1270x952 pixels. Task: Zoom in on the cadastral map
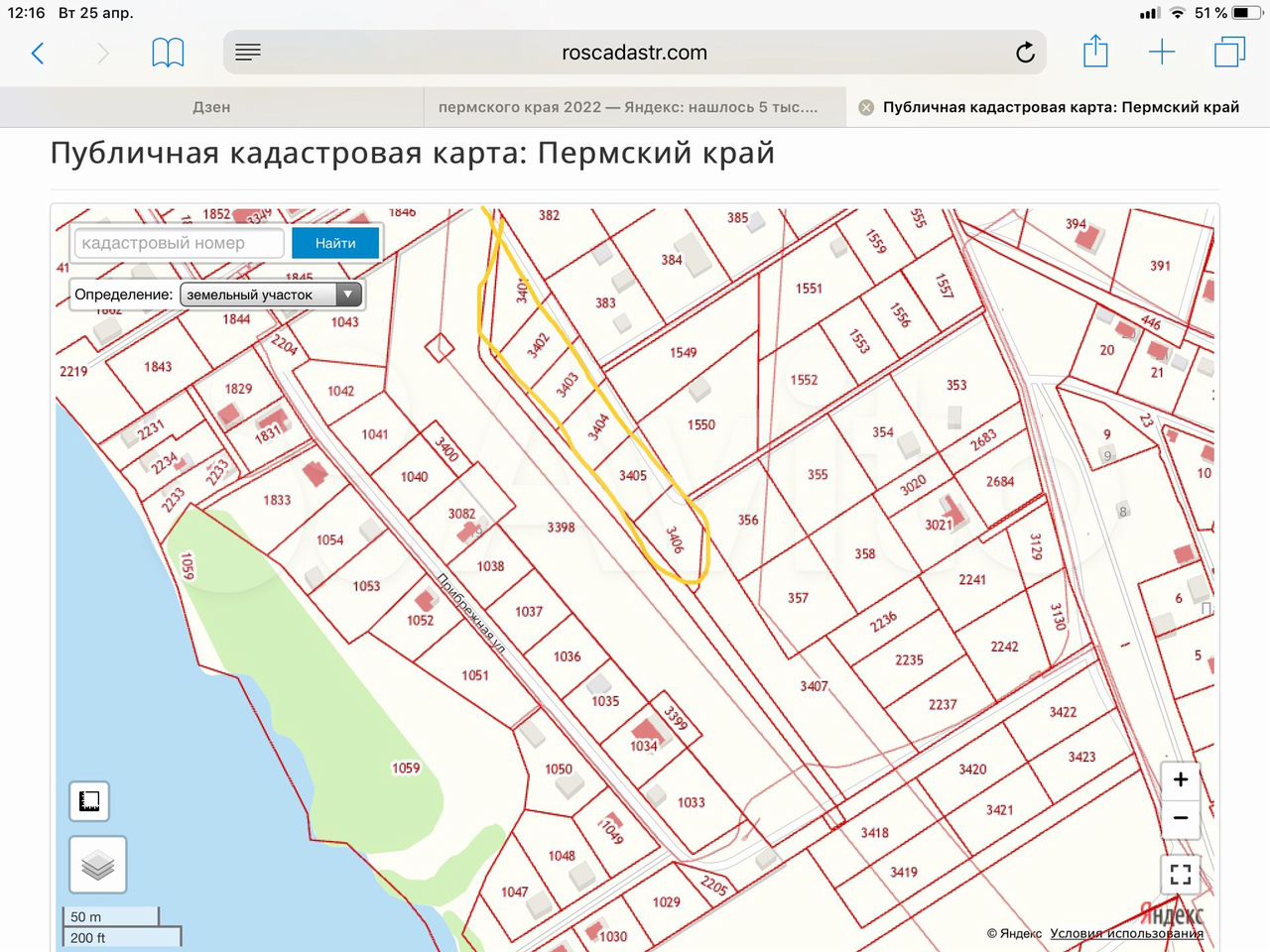pyautogui.click(x=1181, y=779)
